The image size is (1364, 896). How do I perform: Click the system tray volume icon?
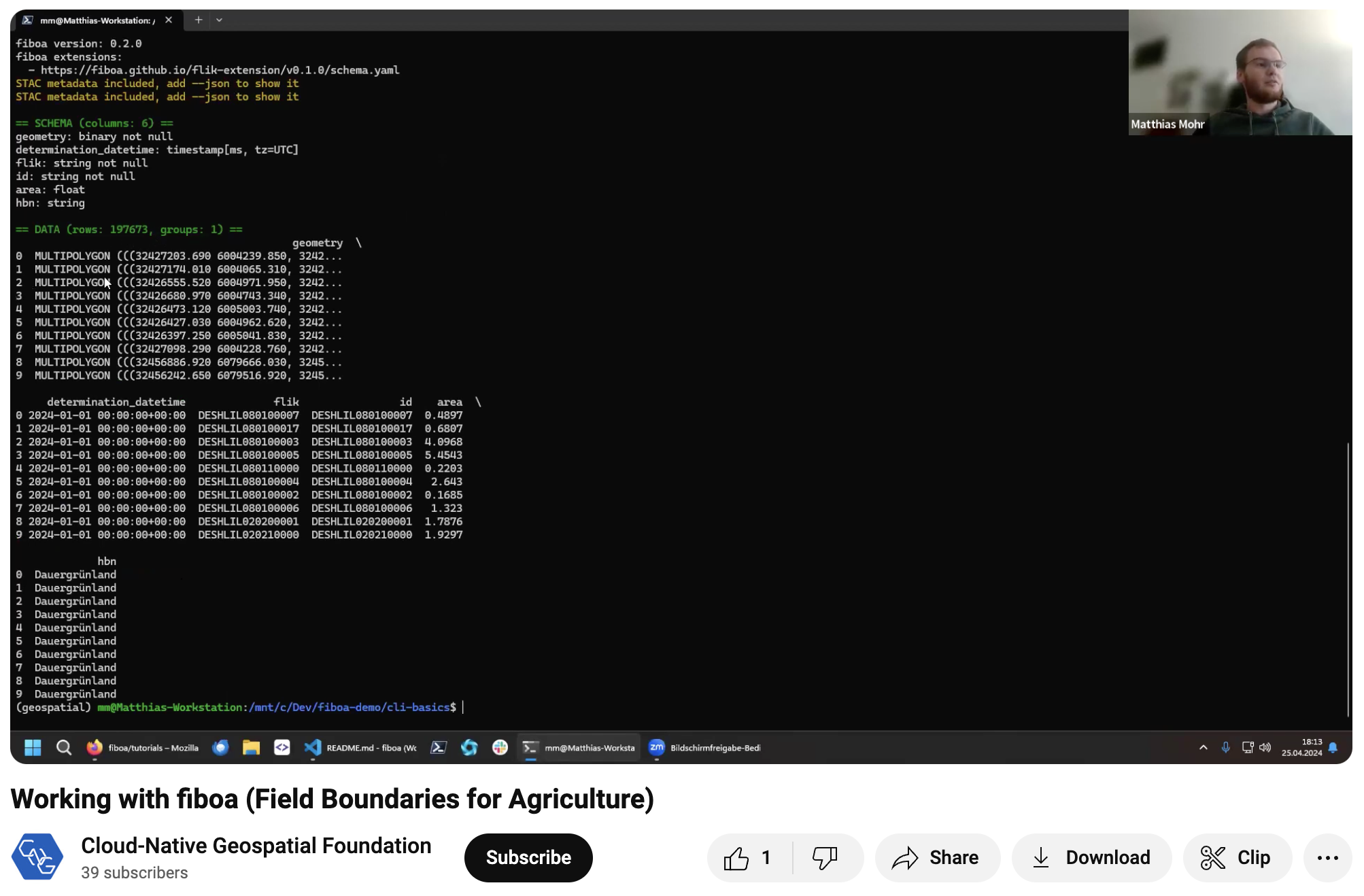[1265, 749]
